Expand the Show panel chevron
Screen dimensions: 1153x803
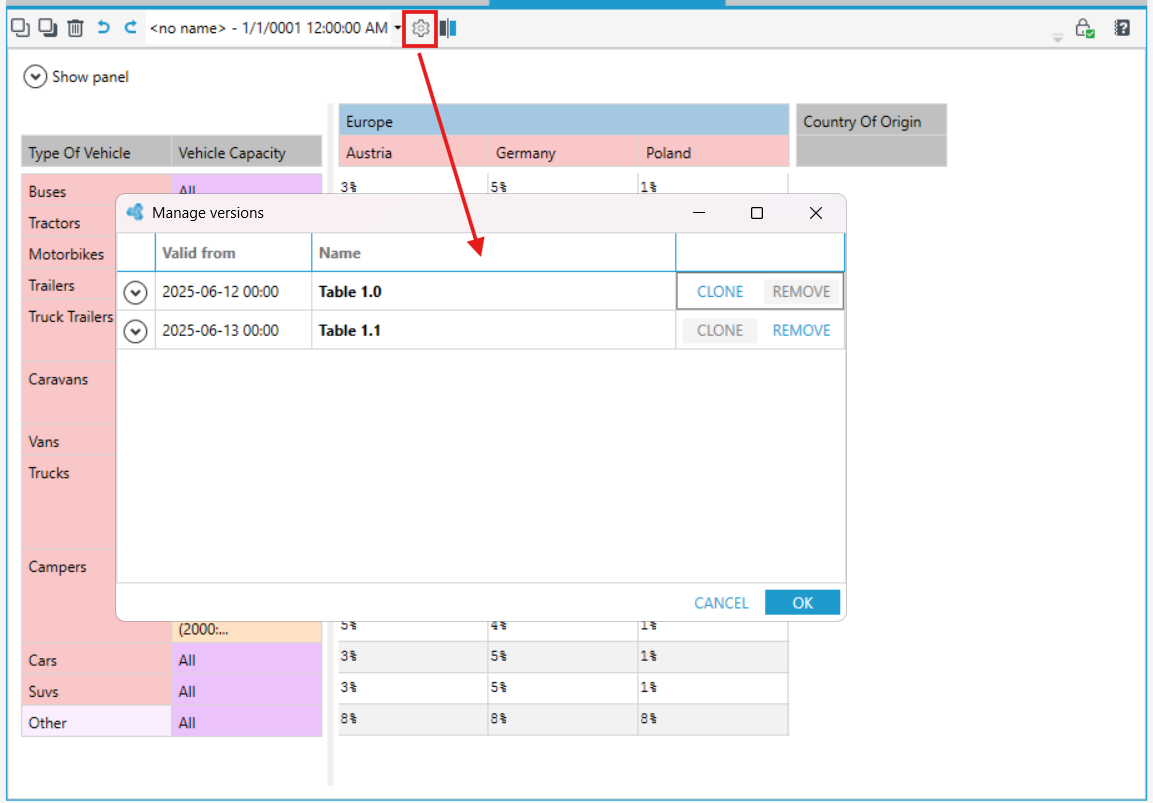tap(35, 76)
